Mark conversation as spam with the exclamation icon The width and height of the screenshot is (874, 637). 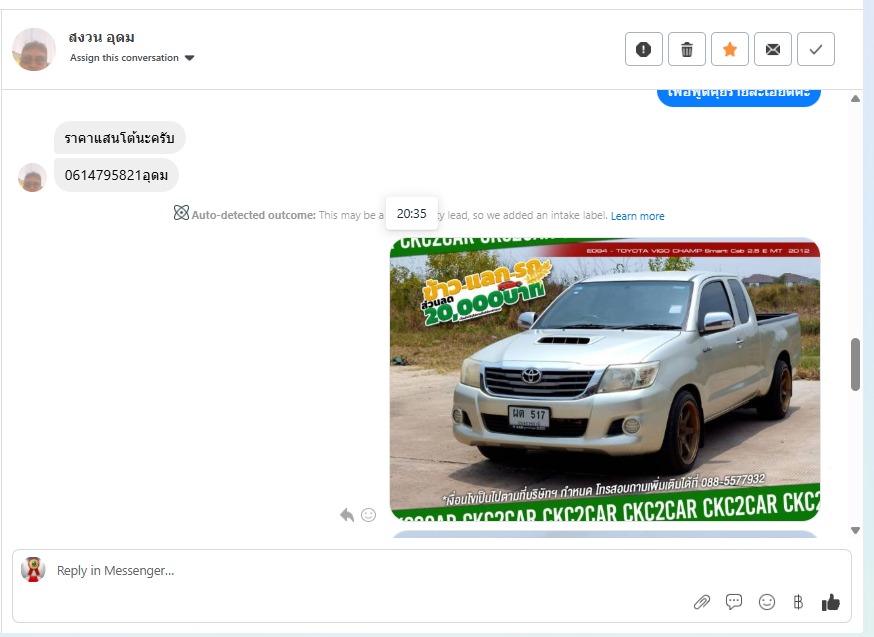(644, 49)
